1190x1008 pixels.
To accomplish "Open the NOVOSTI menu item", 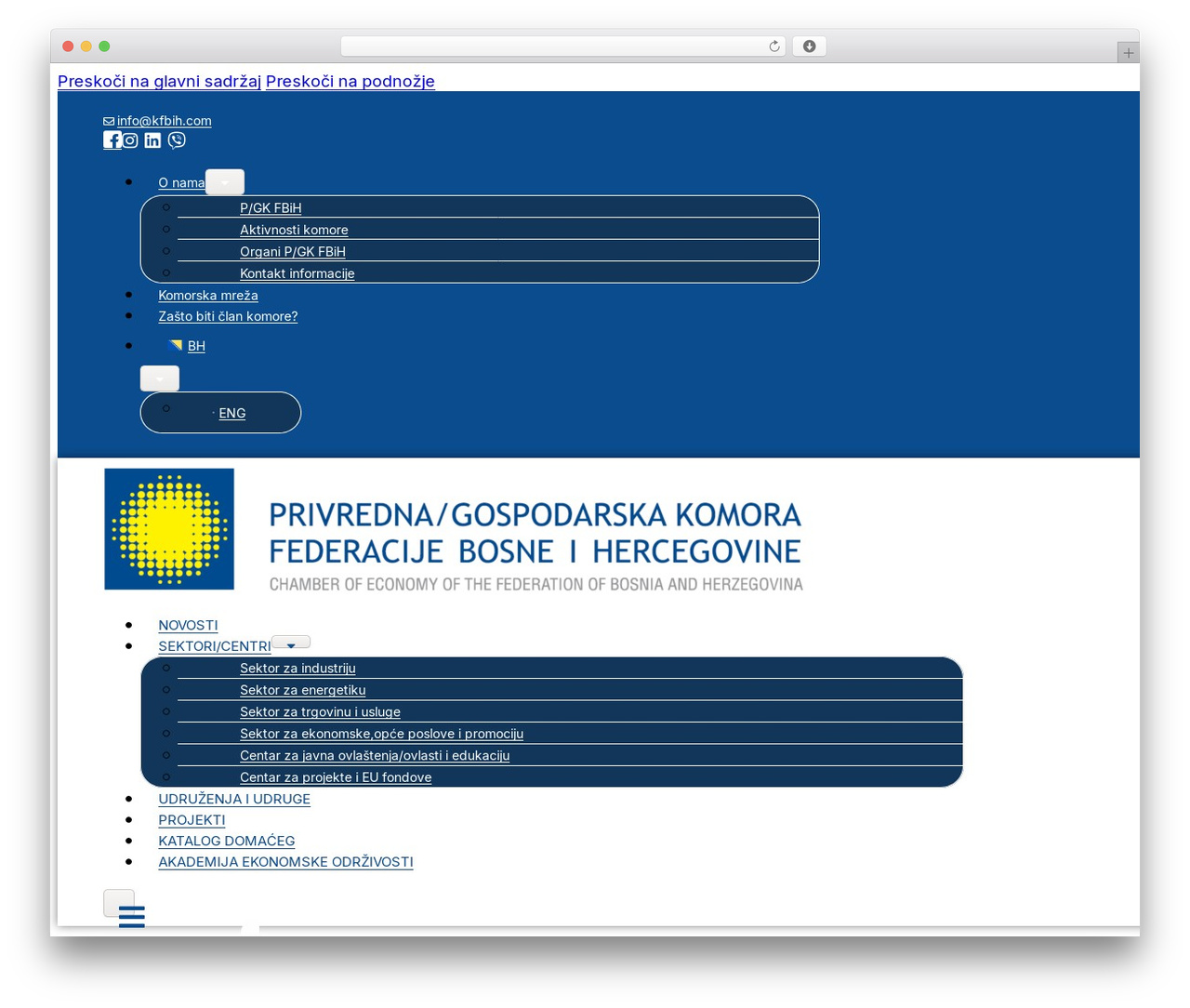I will click(x=188, y=626).
